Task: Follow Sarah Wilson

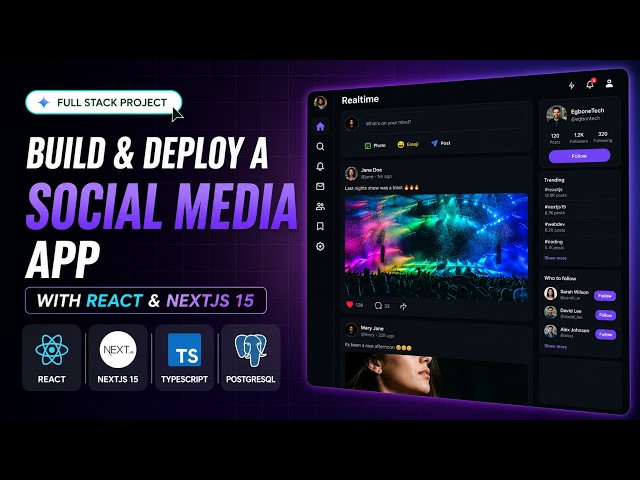Action: click(605, 296)
